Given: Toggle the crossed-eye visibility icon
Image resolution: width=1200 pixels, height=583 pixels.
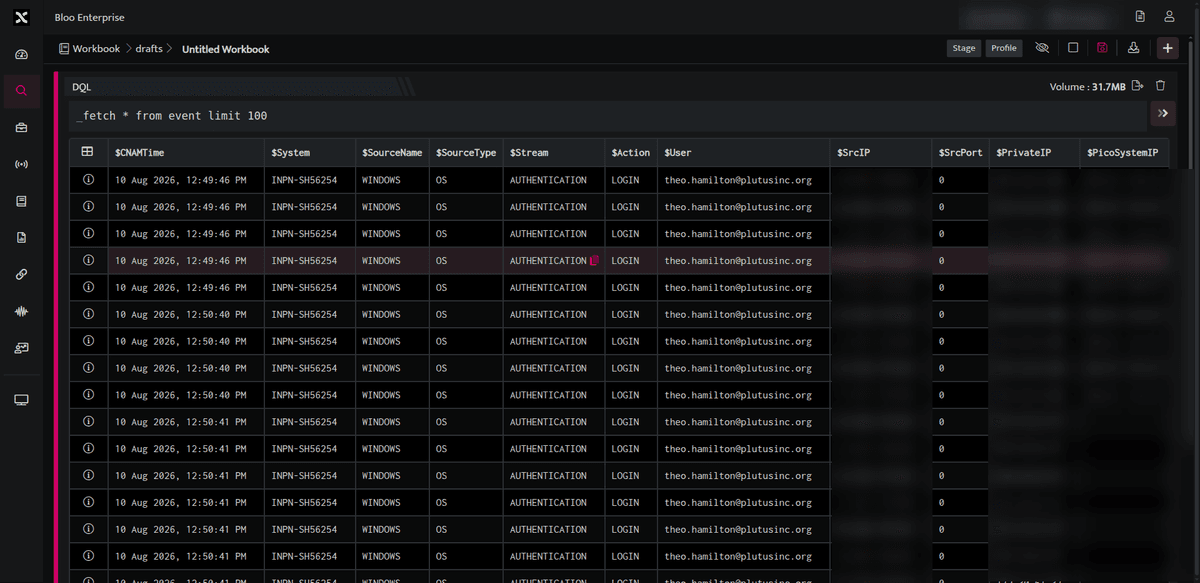Looking at the screenshot, I should tap(1042, 48).
